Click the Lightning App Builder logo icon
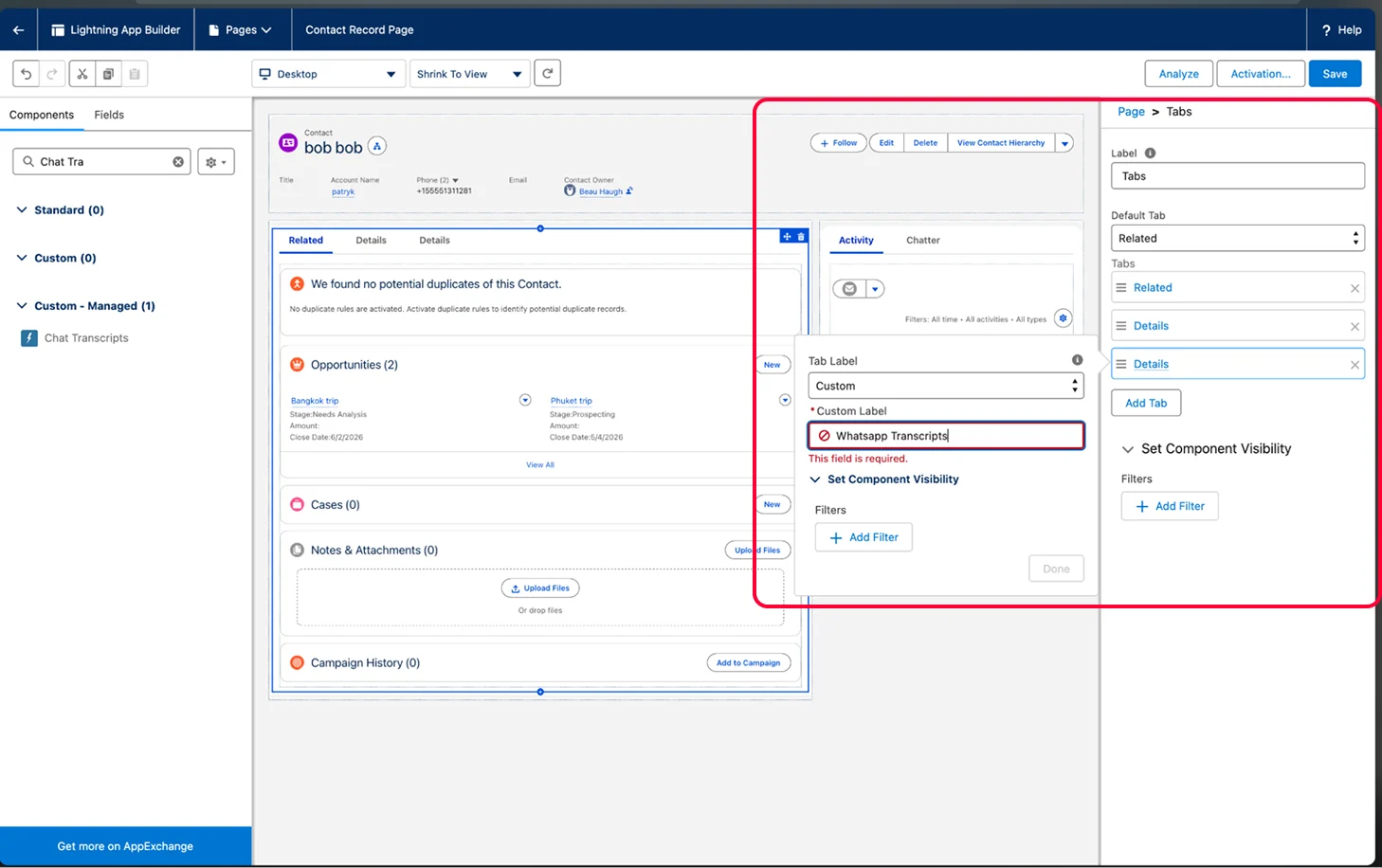This screenshot has height=868, width=1382. coord(58,30)
